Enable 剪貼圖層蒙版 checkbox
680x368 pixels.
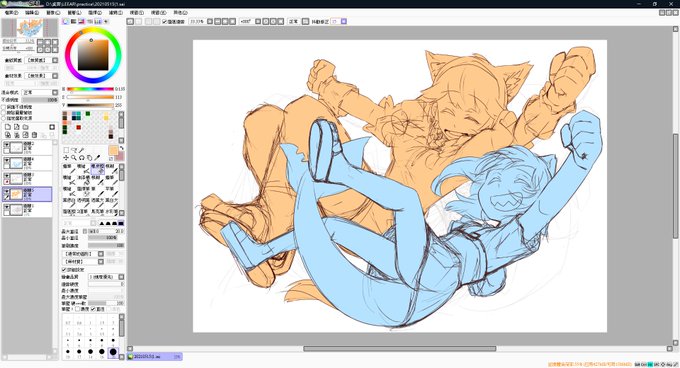coord(3,113)
